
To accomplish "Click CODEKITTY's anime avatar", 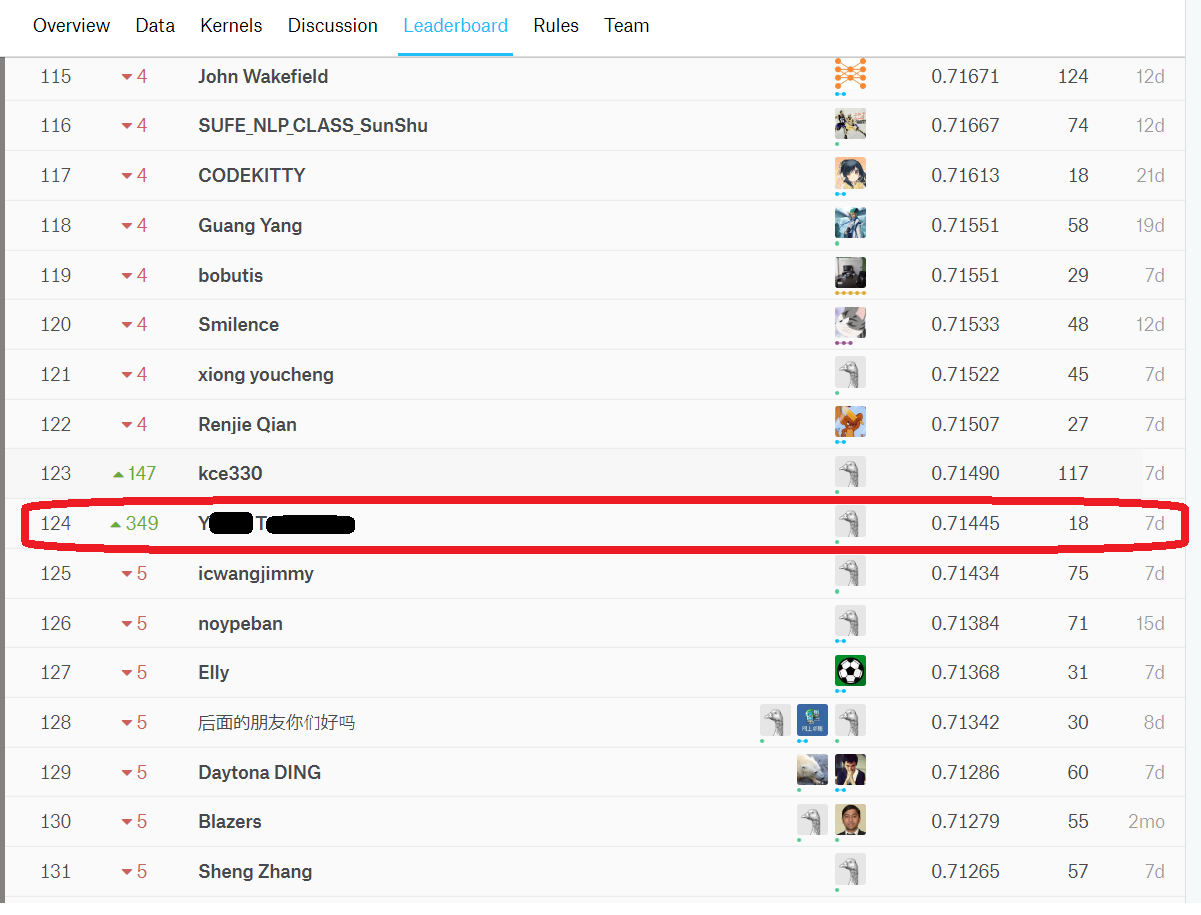I will tap(850, 173).
